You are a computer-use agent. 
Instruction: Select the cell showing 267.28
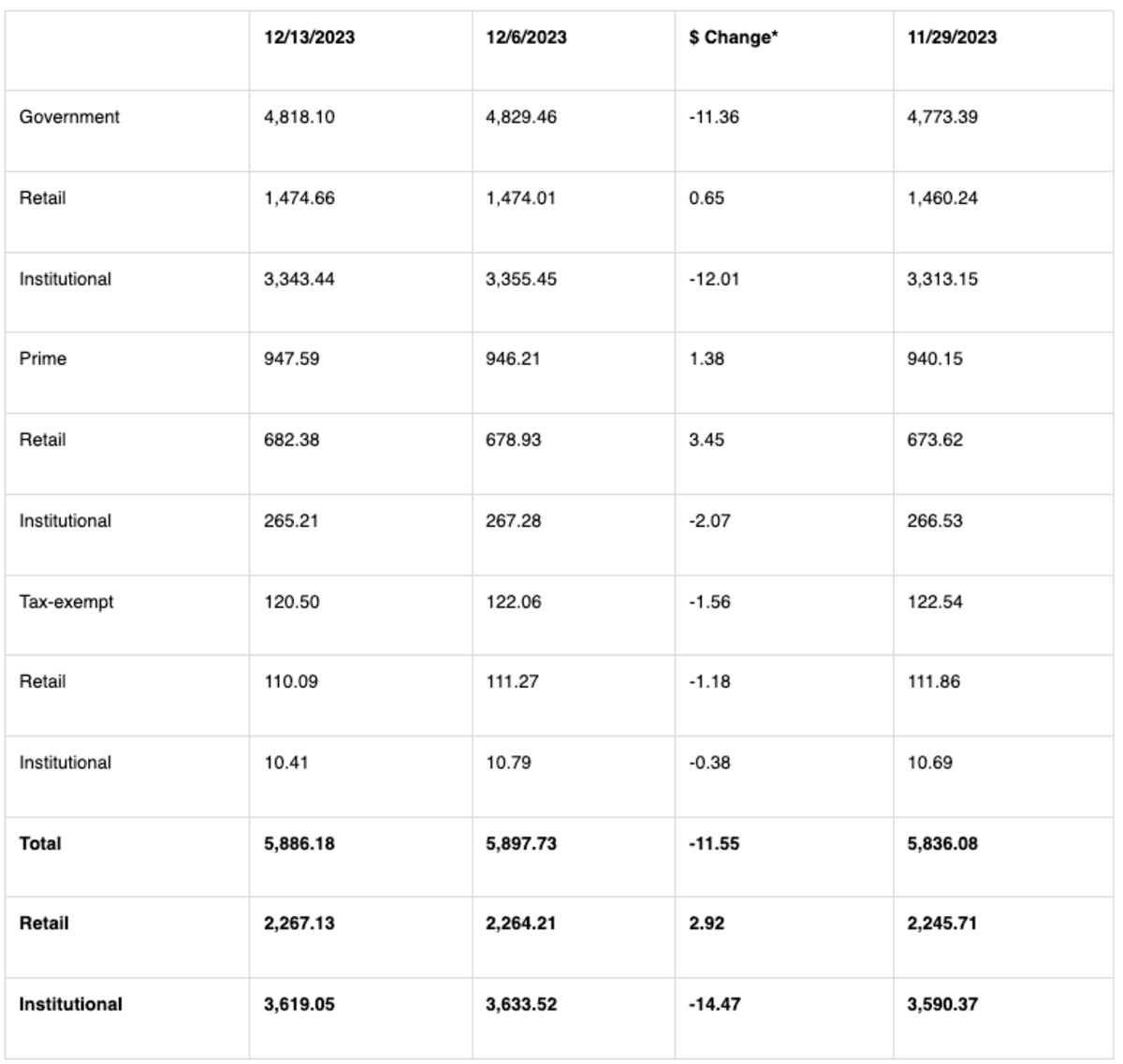click(513, 520)
